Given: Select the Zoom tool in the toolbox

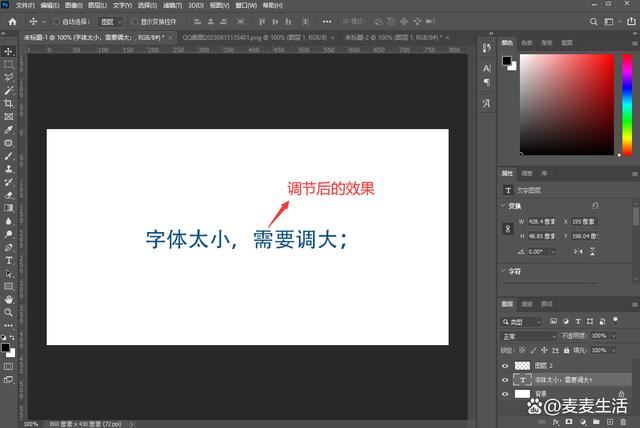Looking at the screenshot, I should click(x=8, y=312).
